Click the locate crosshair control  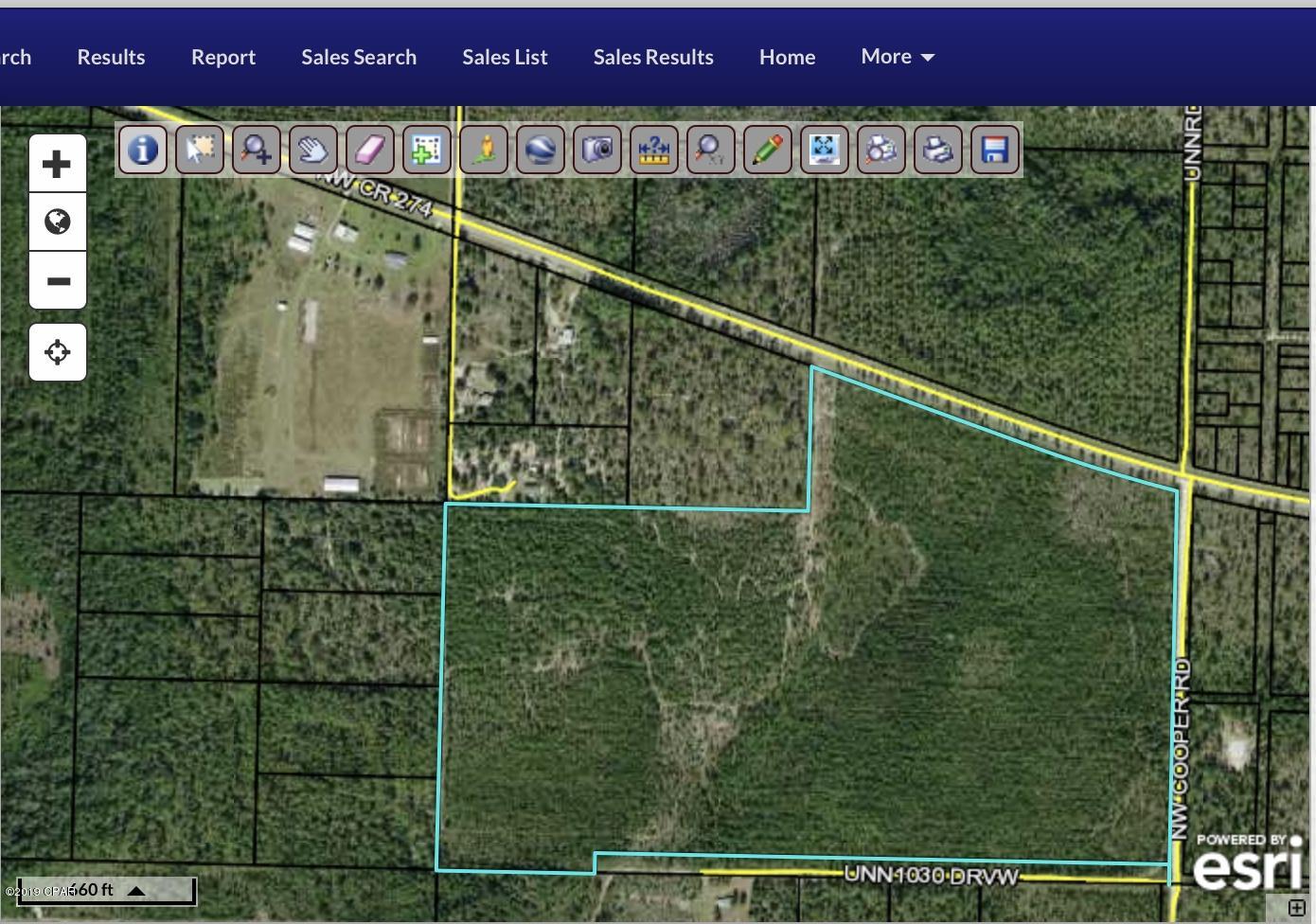point(57,351)
